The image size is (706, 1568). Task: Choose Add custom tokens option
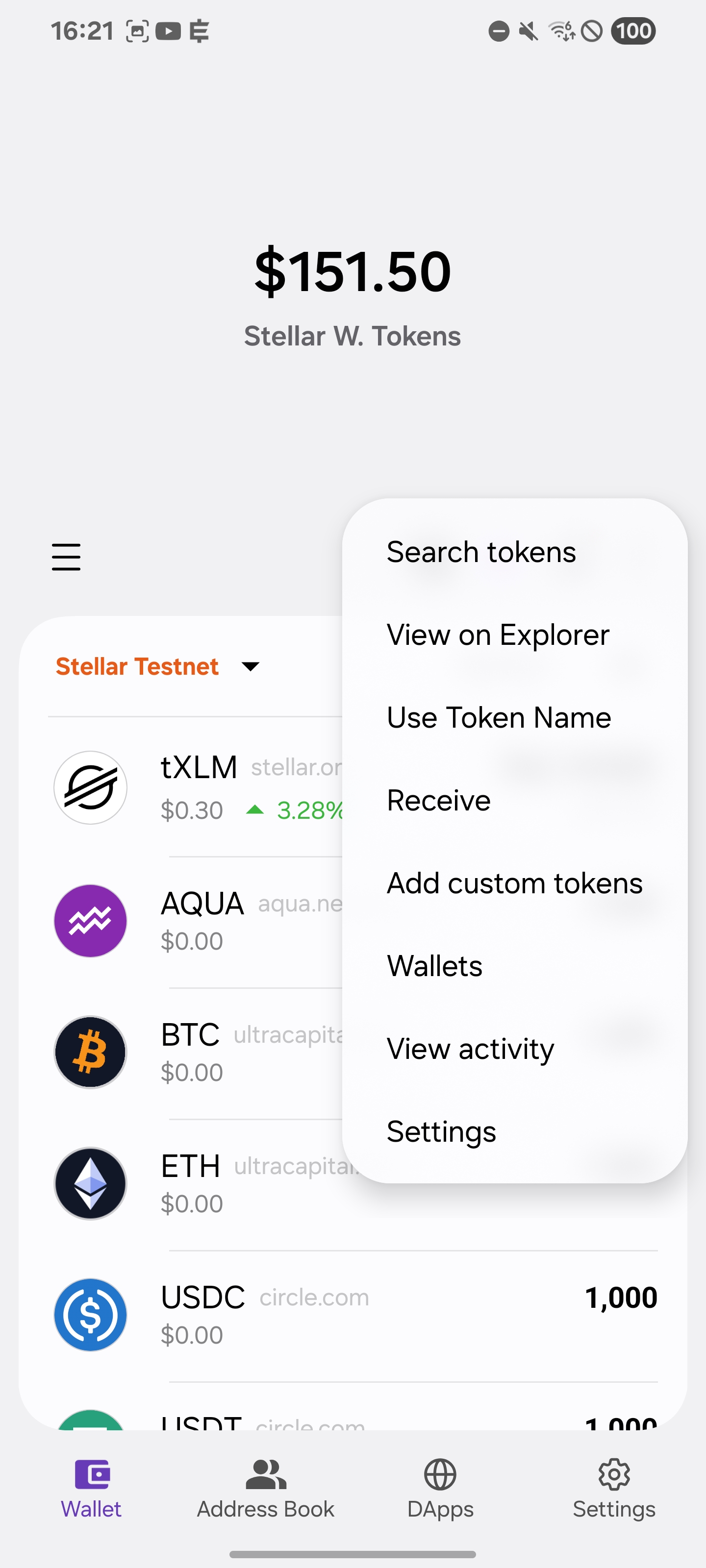pyautogui.click(x=514, y=883)
